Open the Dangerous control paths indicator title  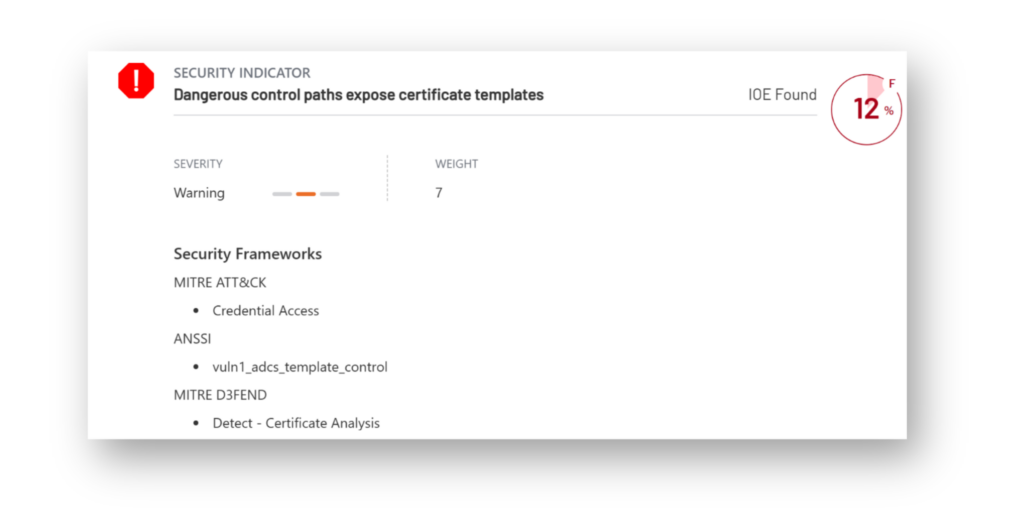coord(359,95)
